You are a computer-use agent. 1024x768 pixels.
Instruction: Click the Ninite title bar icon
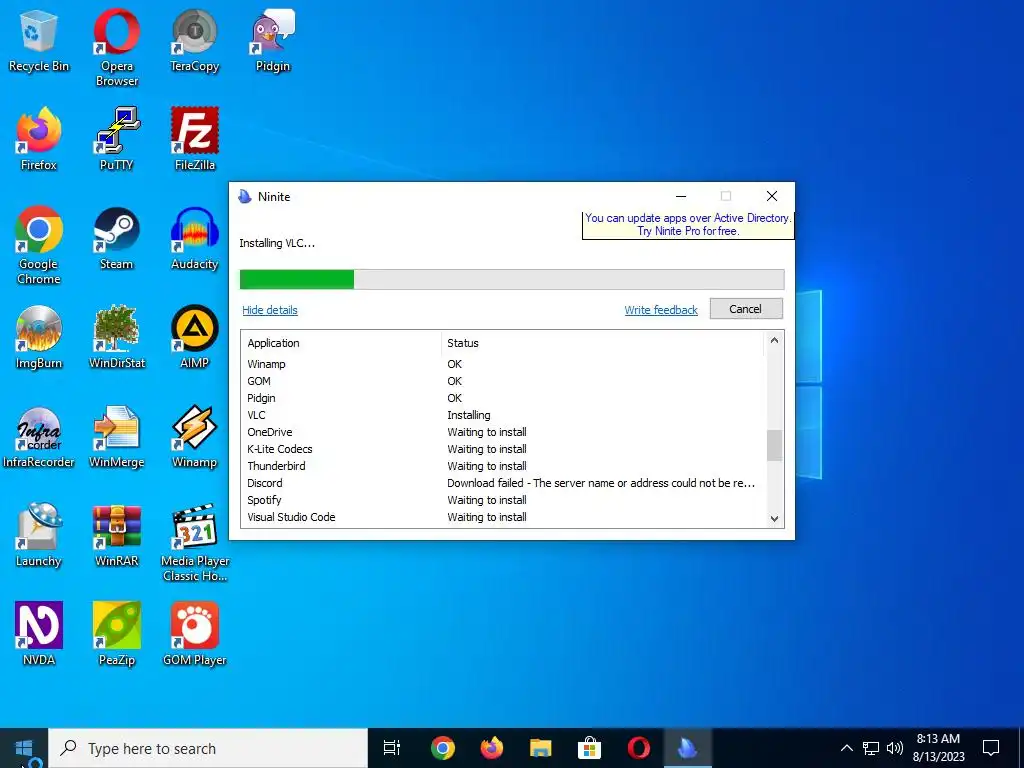(245, 197)
